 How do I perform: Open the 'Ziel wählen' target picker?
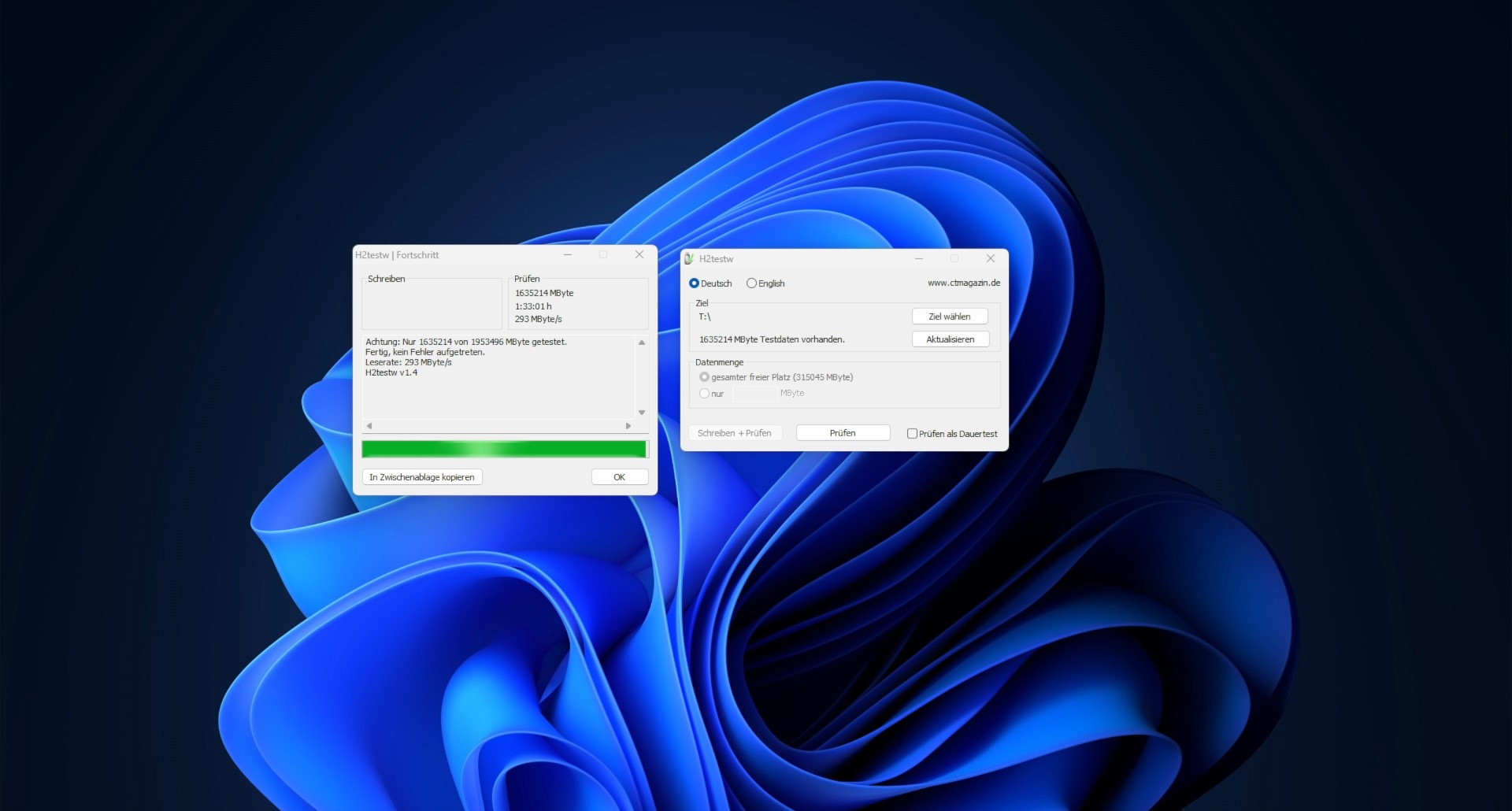(x=949, y=316)
